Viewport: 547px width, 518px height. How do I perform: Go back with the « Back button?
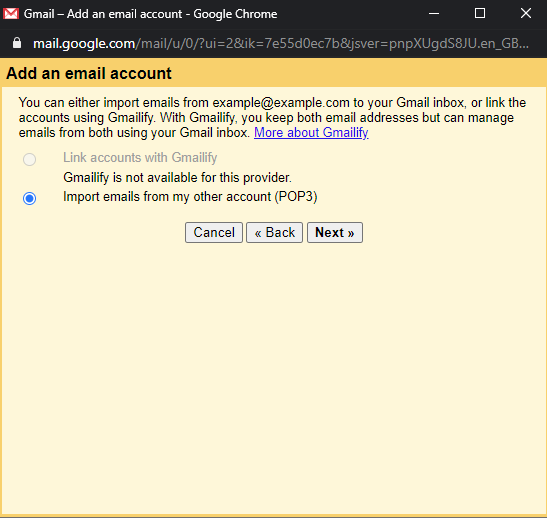pos(275,232)
